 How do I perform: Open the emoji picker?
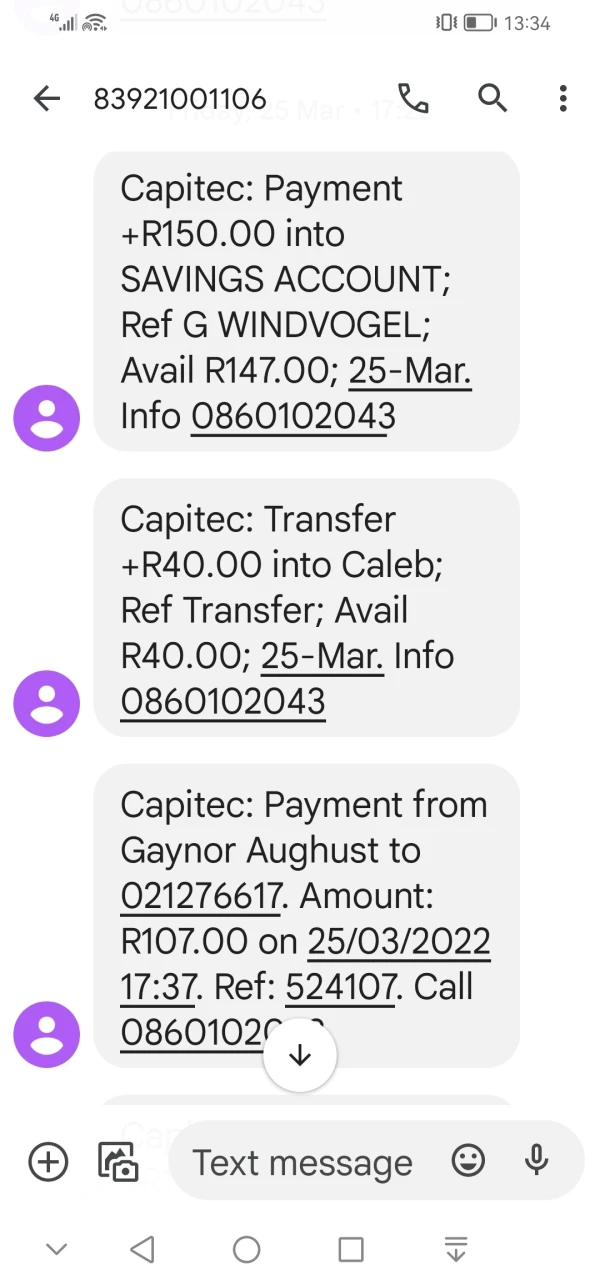coord(468,1160)
